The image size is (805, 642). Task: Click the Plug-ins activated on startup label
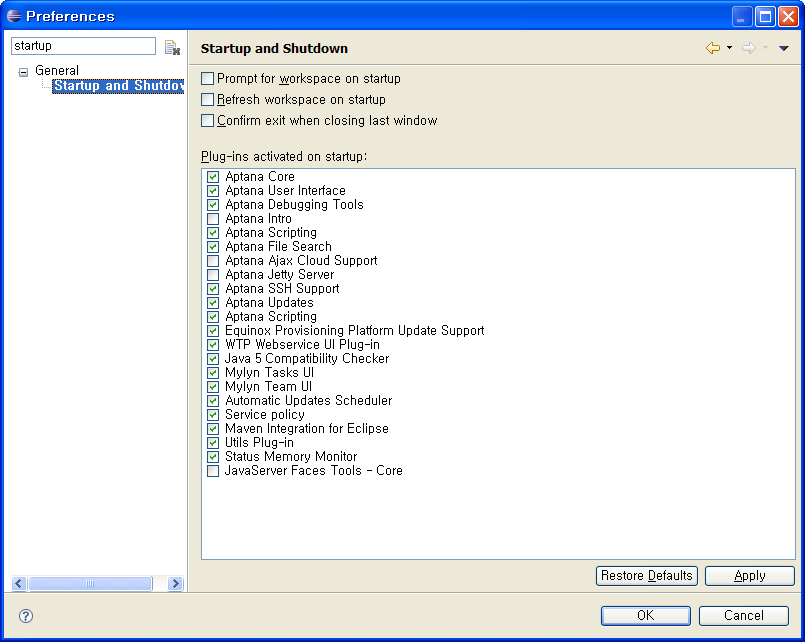[x=284, y=156]
